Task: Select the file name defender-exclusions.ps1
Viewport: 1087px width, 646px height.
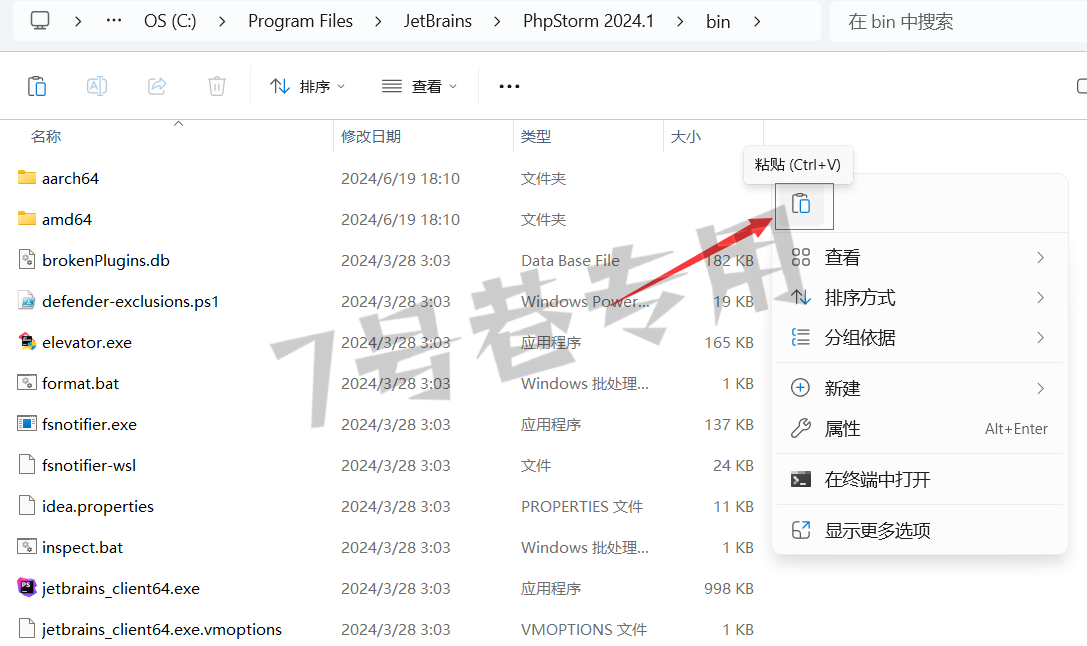Action: (130, 302)
